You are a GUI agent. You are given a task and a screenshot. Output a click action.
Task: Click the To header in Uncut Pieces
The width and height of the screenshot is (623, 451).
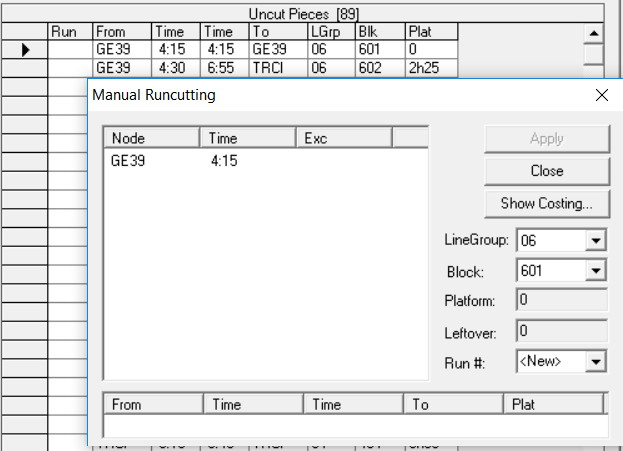coord(278,31)
